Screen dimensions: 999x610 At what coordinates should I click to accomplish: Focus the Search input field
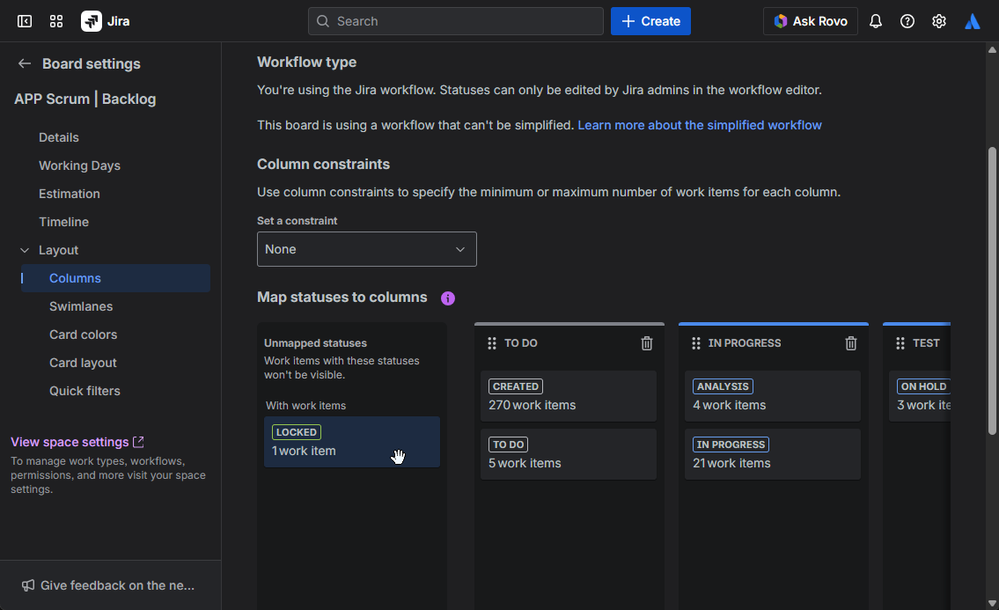point(456,22)
